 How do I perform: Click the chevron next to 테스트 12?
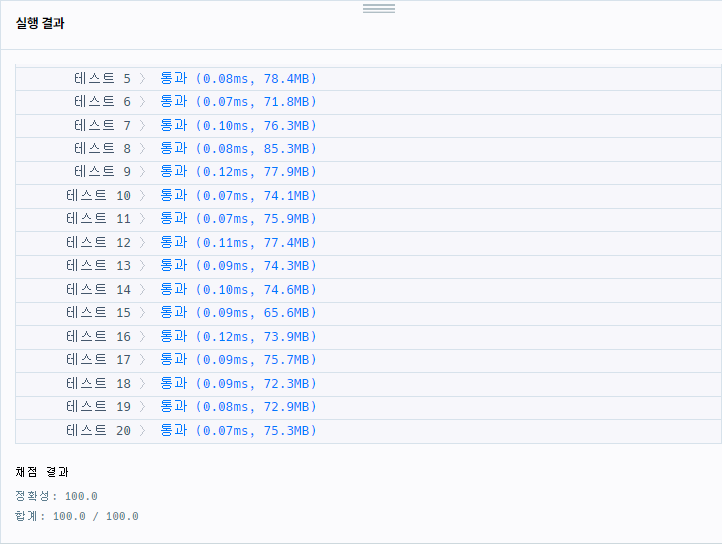click(142, 243)
